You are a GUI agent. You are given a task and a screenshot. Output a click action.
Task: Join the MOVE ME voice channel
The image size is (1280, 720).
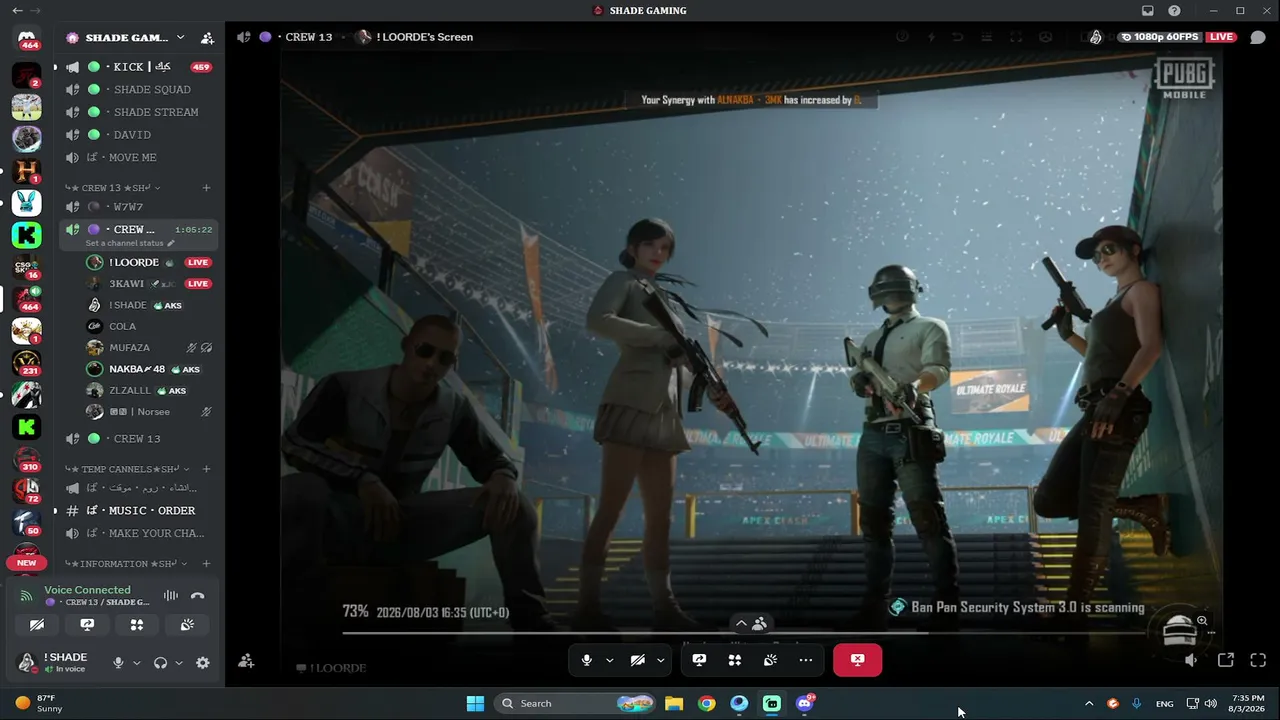click(138, 157)
